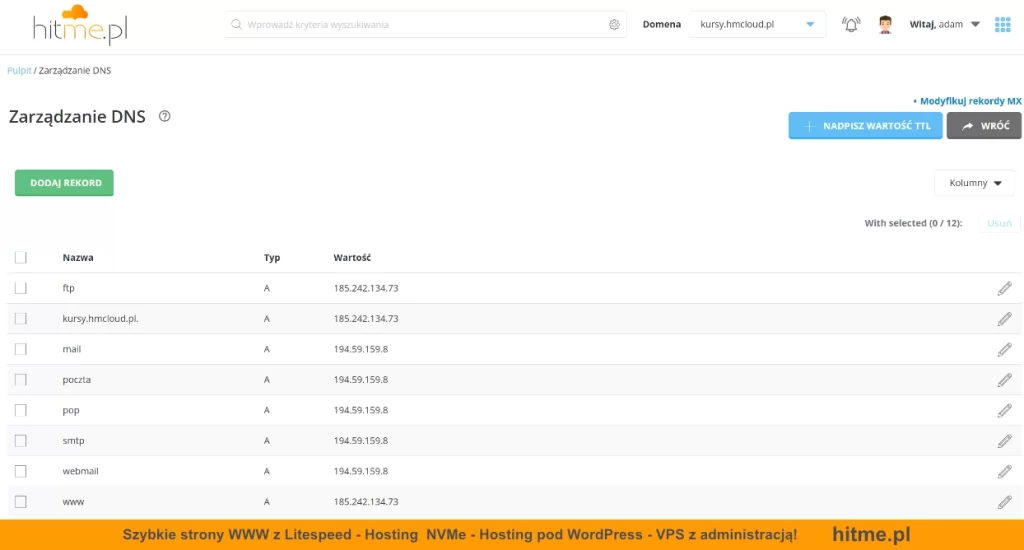Screen dimensions: 1024x550
Task: Check the smtp record checkbox
Action: [21, 440]
